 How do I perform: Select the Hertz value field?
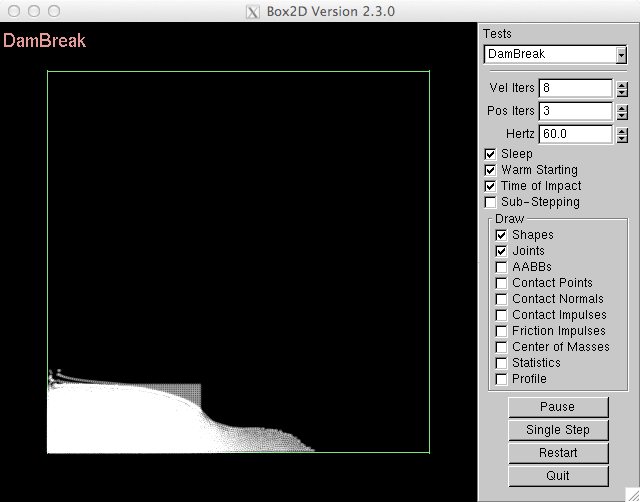coord(575,133)
